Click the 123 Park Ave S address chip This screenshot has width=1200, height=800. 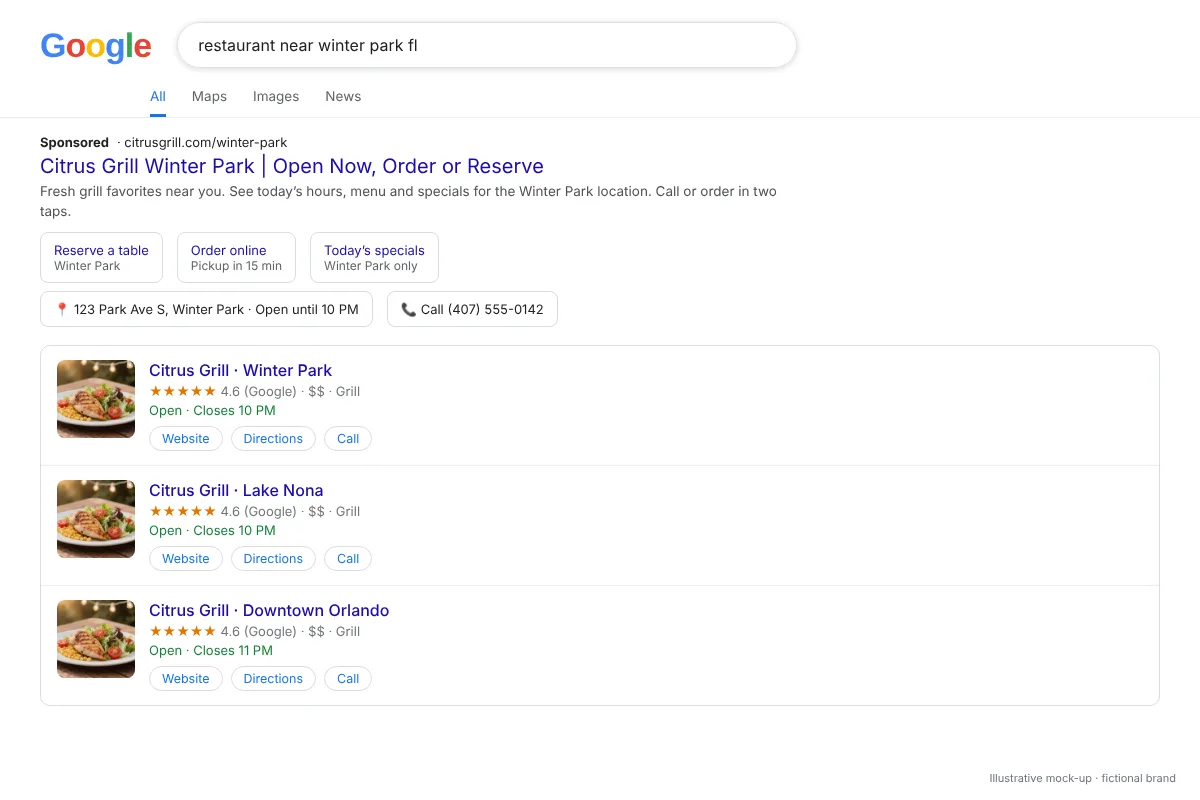[206, 309]
